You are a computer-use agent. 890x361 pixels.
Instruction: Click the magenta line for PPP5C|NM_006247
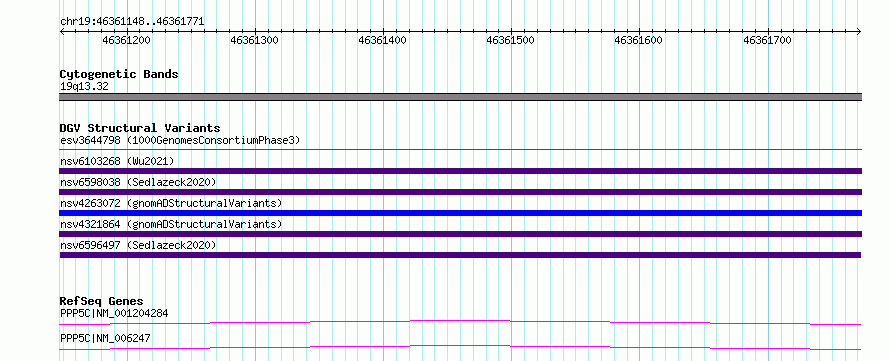(461, 347)
